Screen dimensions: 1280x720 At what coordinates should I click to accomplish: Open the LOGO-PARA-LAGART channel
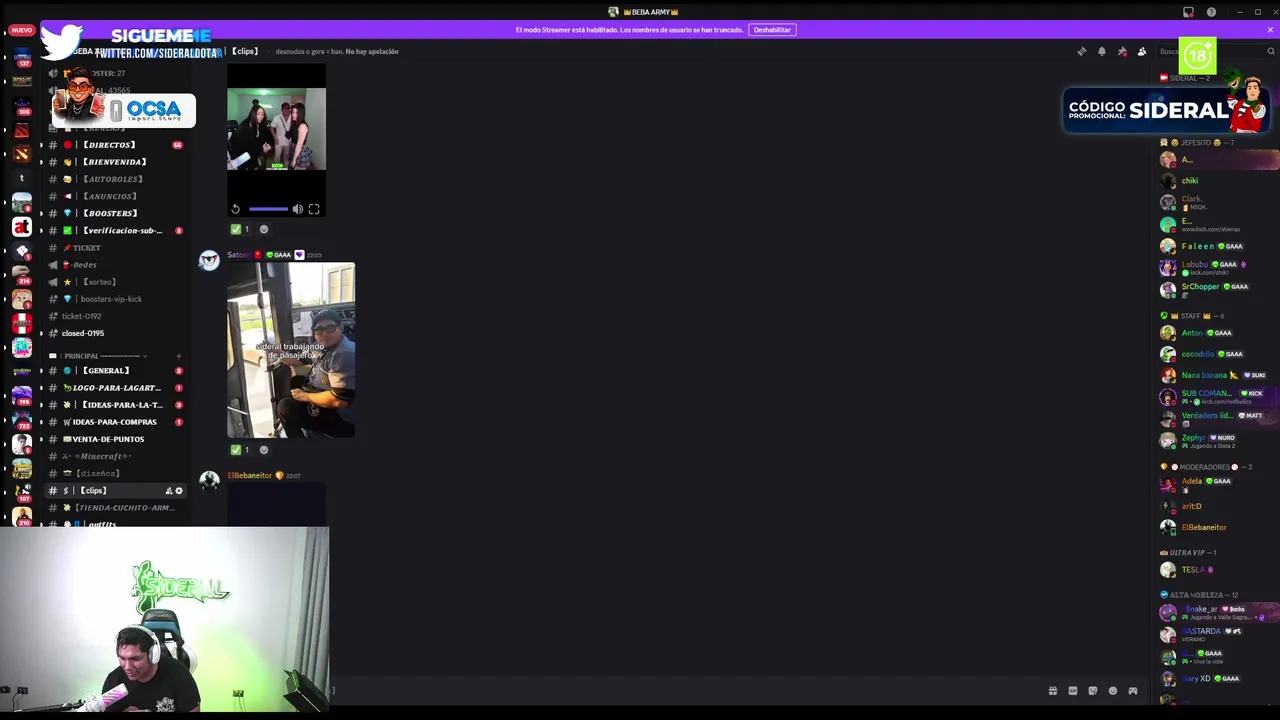coord(116,388)
